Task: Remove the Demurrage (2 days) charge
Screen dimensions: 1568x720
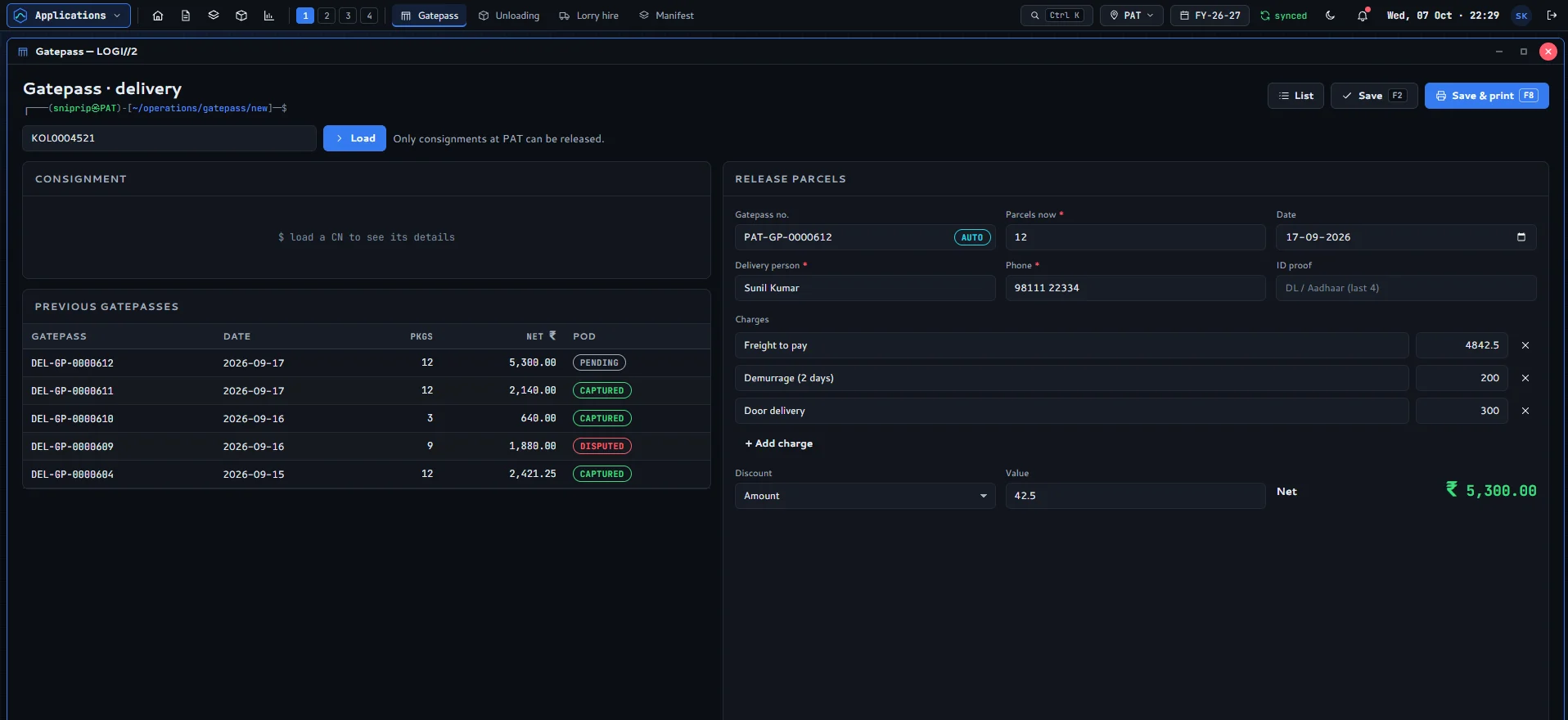Action: click(x=1525, y=378)
